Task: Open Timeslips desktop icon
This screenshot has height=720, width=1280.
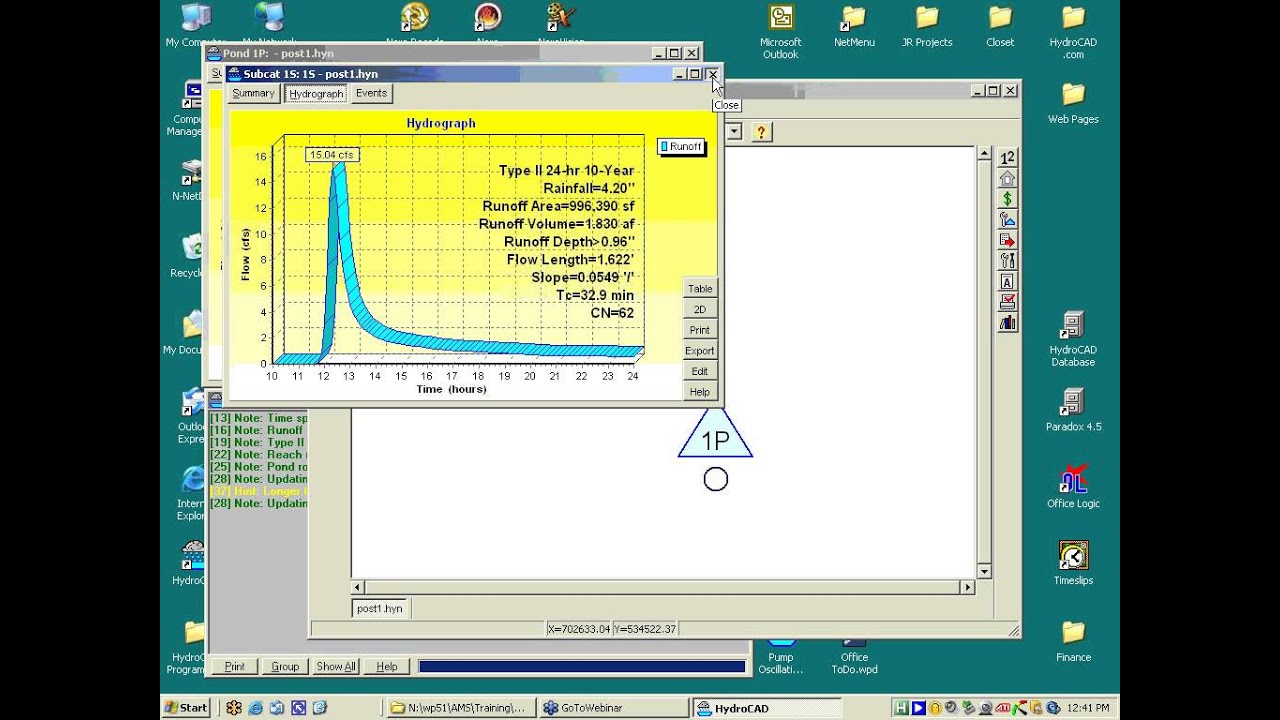Action: pos(1073,562)
